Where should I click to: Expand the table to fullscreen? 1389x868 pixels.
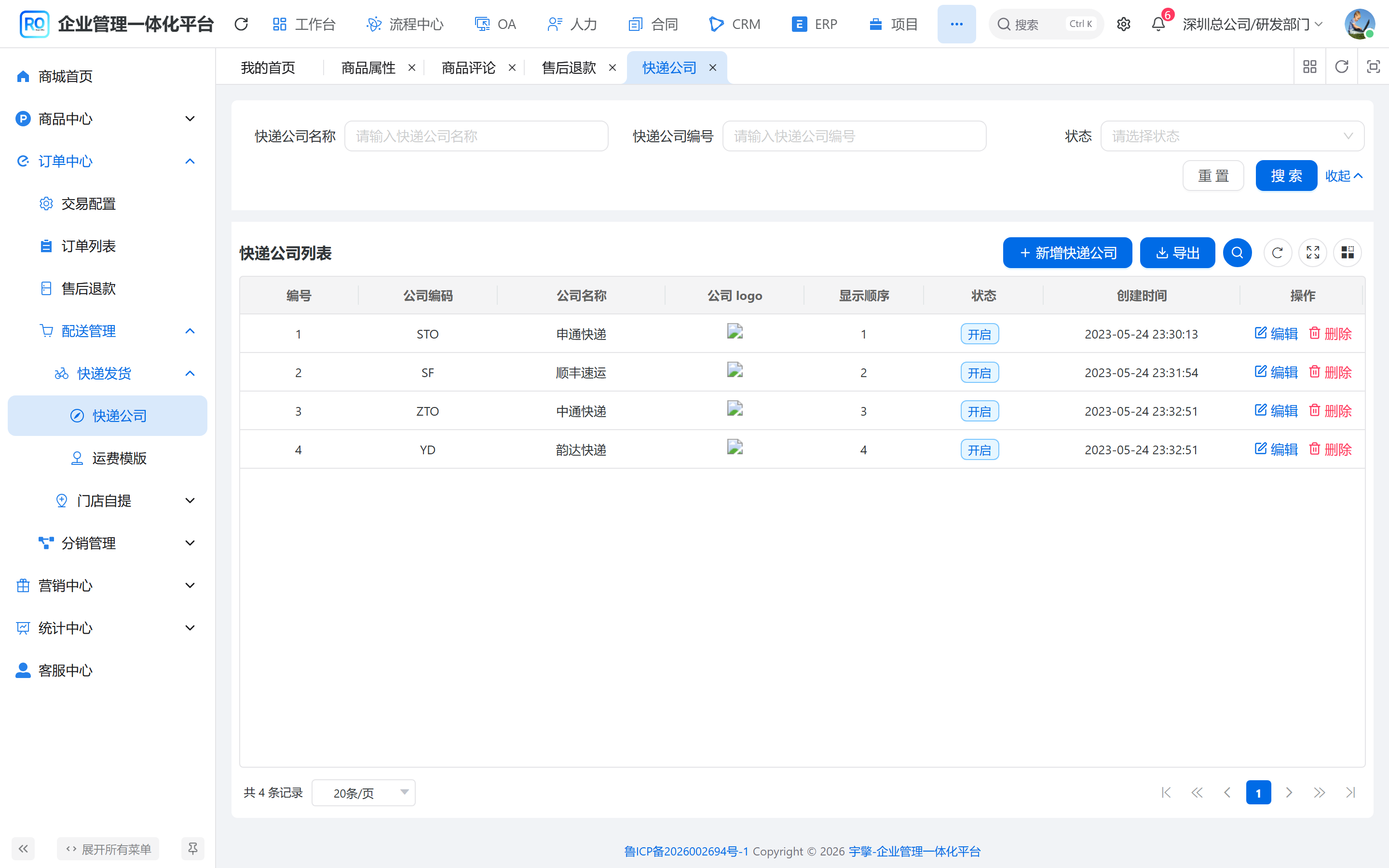[x=1313, y=253]
